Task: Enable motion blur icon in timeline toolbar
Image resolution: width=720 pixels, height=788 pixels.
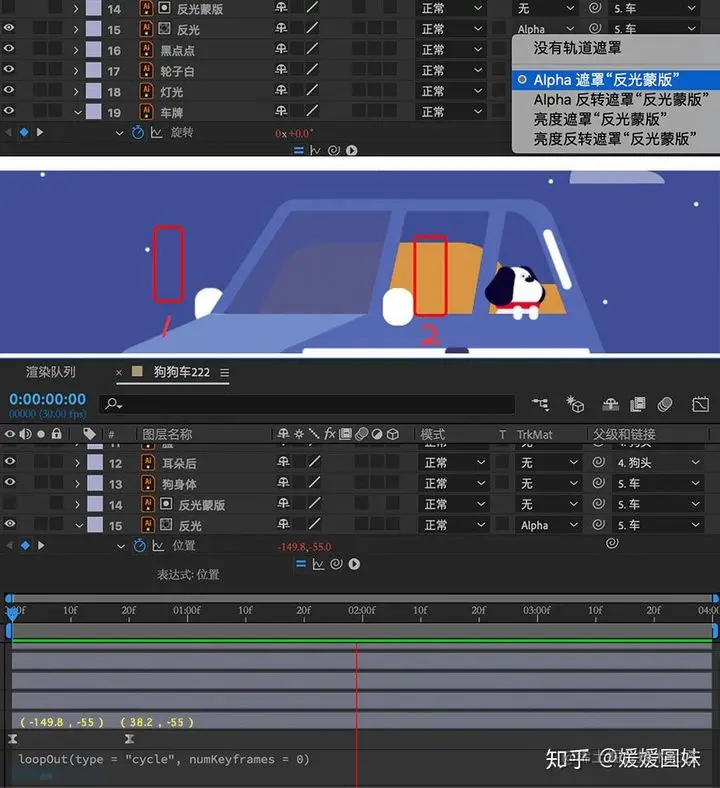Action: pos(665,404)
